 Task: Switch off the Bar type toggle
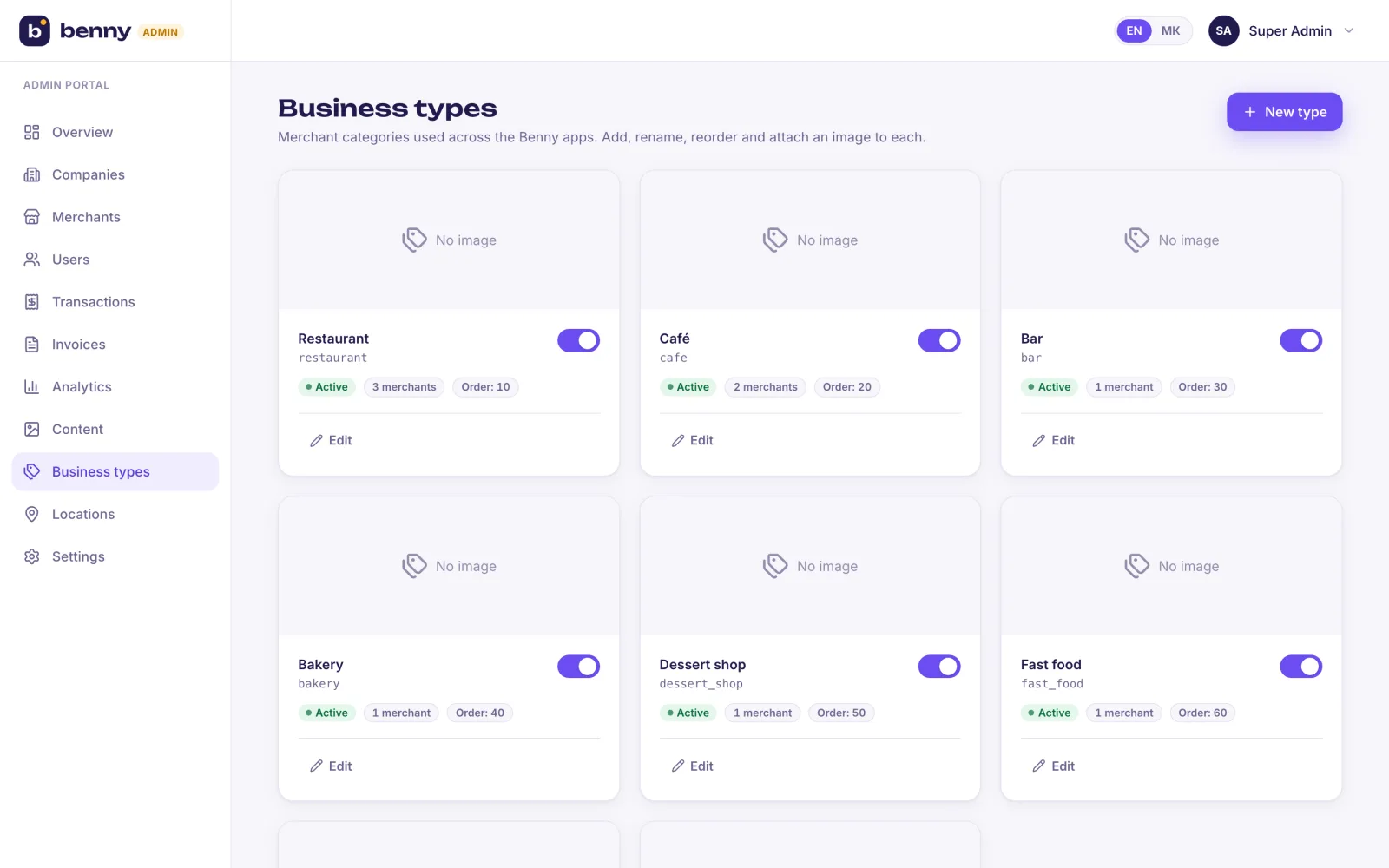click(x=1301, y=340)
